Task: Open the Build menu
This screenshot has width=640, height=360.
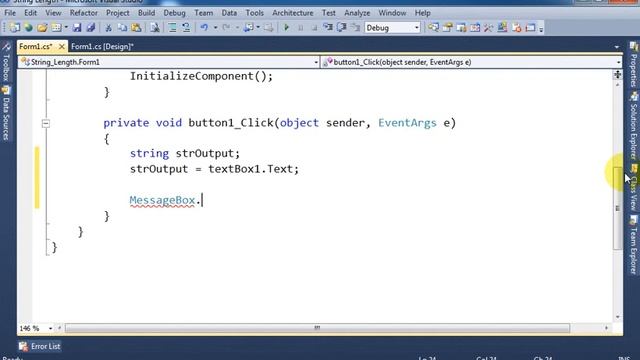Action: [147, 13]
